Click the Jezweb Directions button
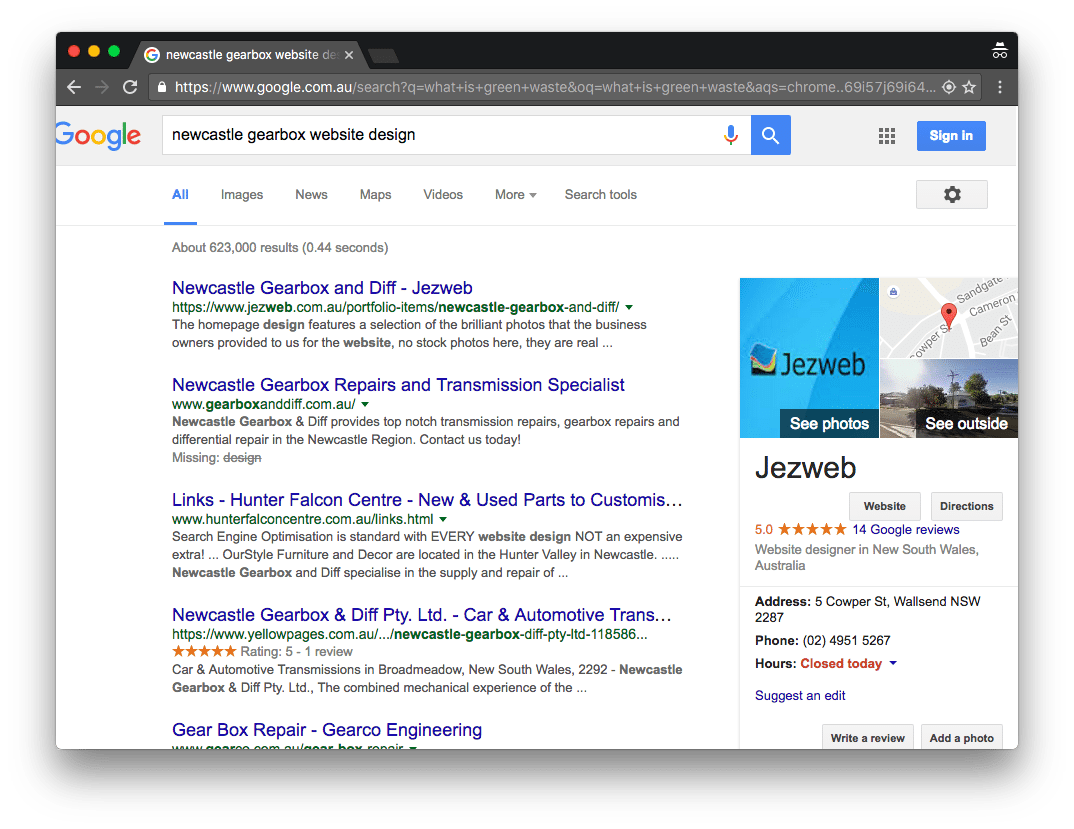 pos(966,506)
